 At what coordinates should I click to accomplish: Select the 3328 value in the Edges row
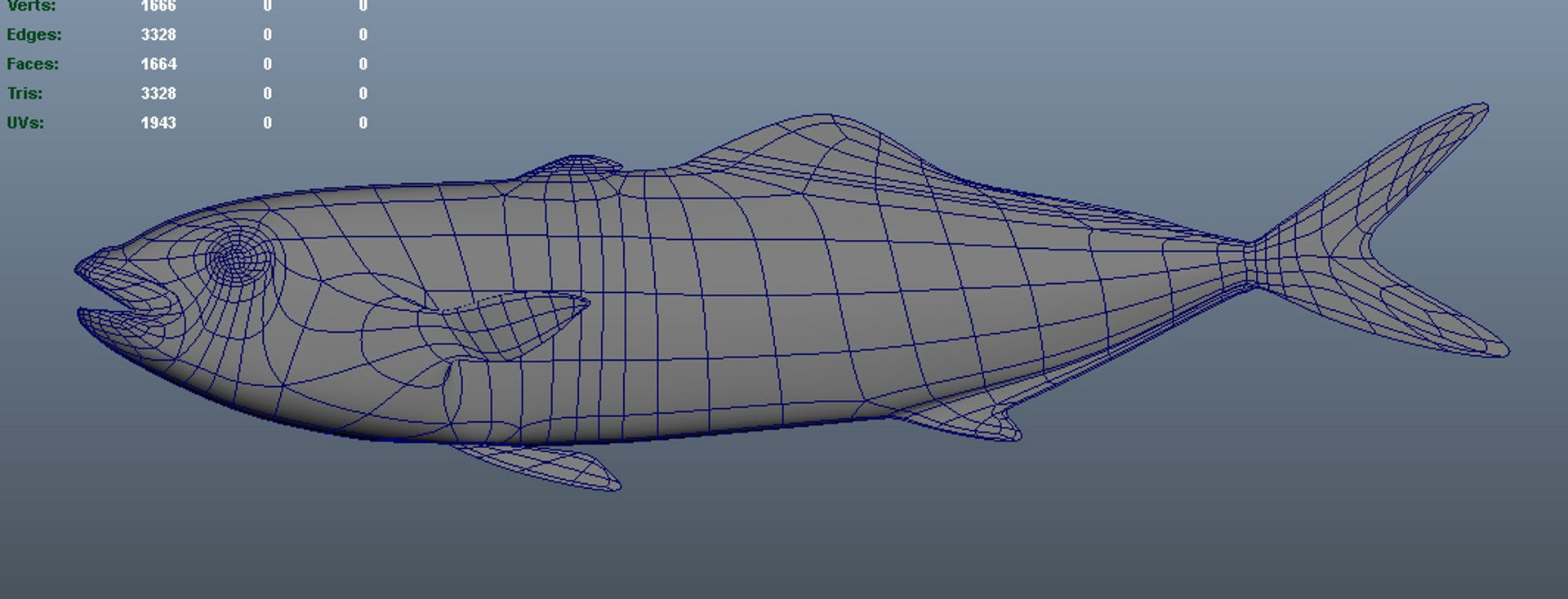pos(158,35)
